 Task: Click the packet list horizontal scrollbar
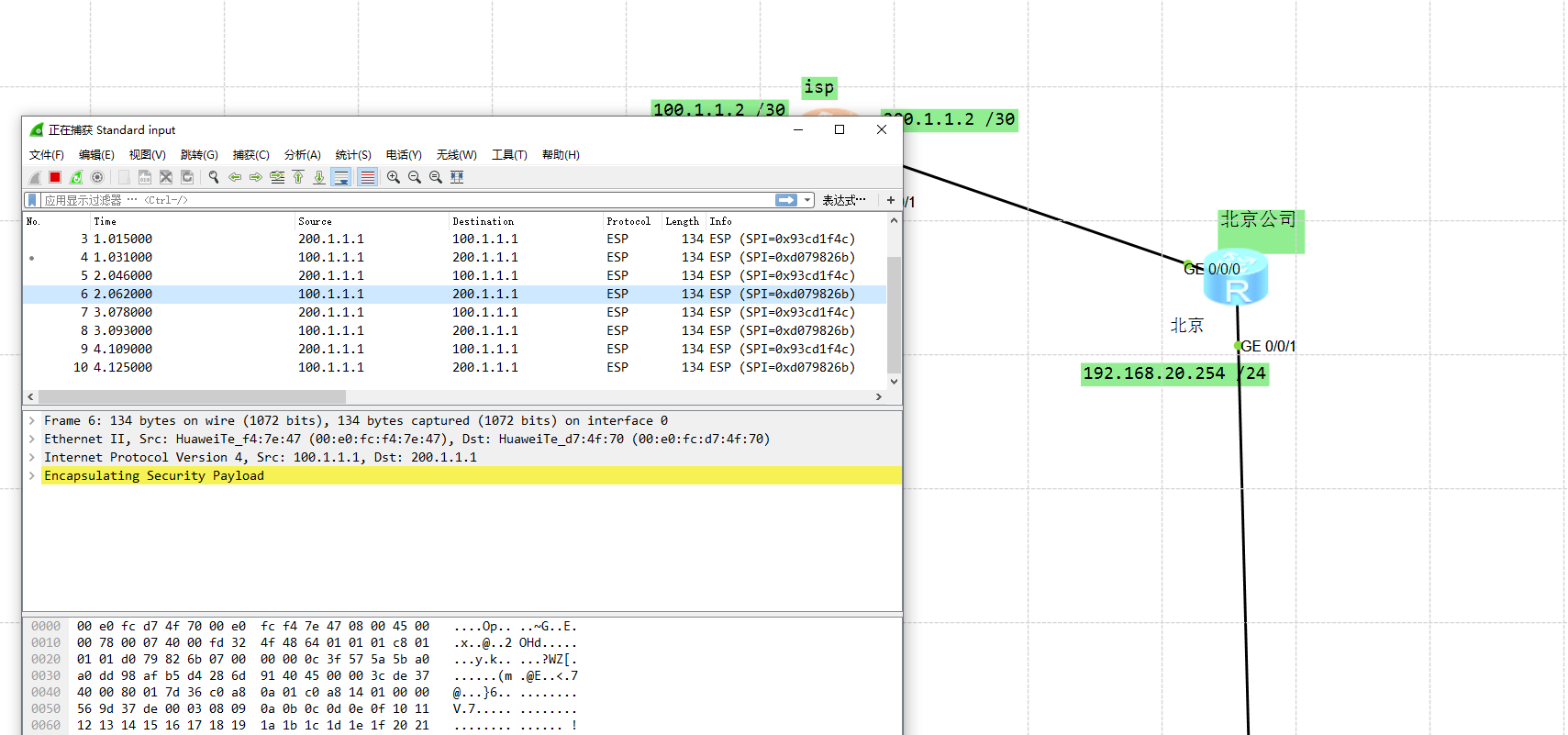coord(193,396)
